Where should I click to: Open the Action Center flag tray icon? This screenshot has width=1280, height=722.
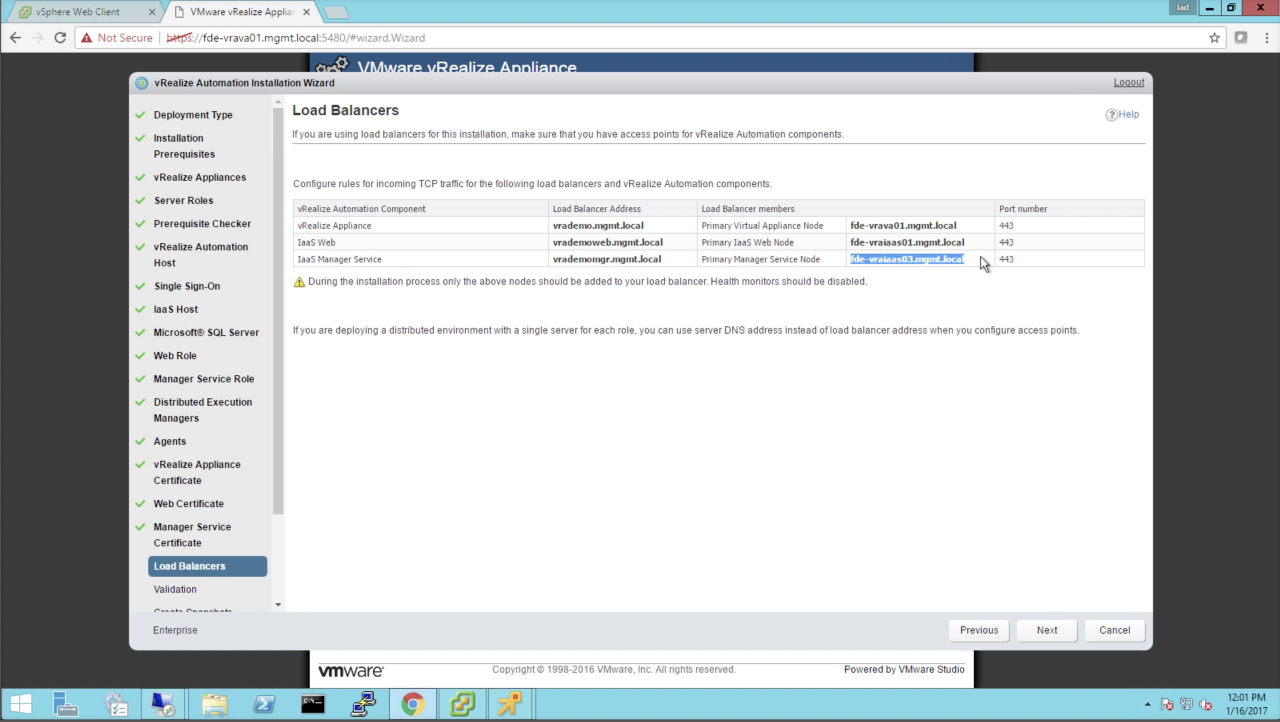point(1167,705)
